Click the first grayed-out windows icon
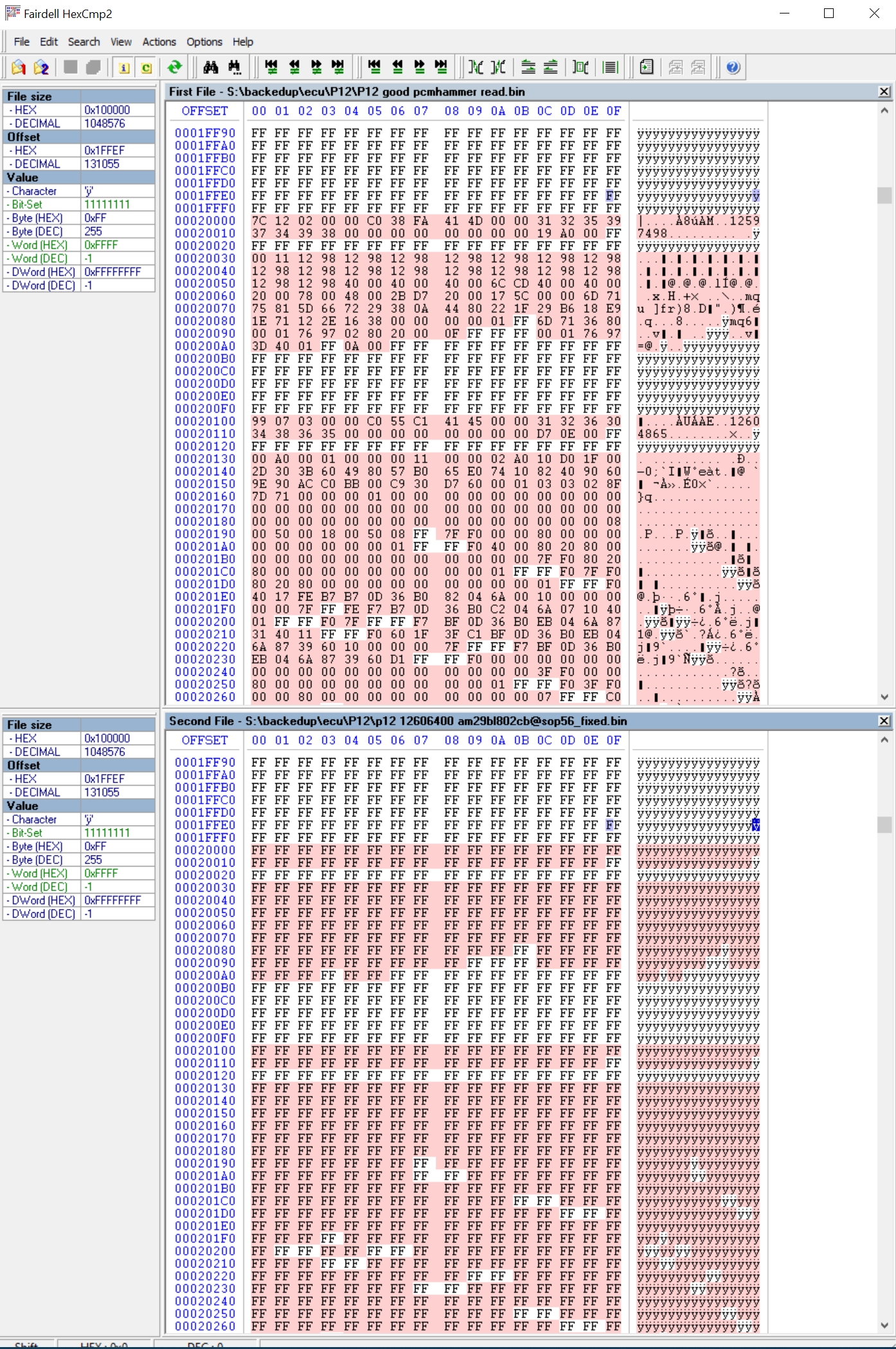 676,67
